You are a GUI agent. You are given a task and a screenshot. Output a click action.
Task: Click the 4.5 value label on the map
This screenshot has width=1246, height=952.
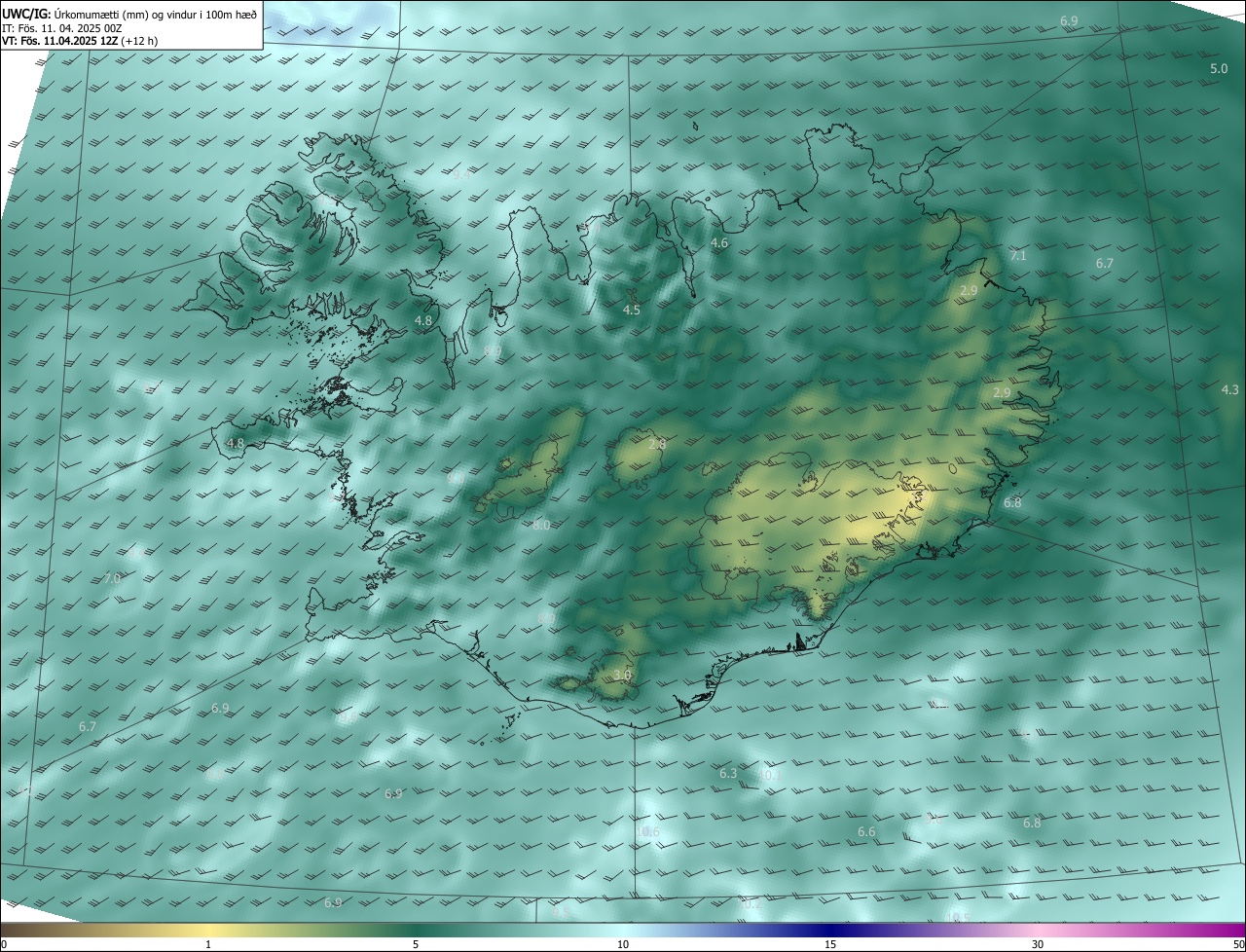click(x=632, y=311)
